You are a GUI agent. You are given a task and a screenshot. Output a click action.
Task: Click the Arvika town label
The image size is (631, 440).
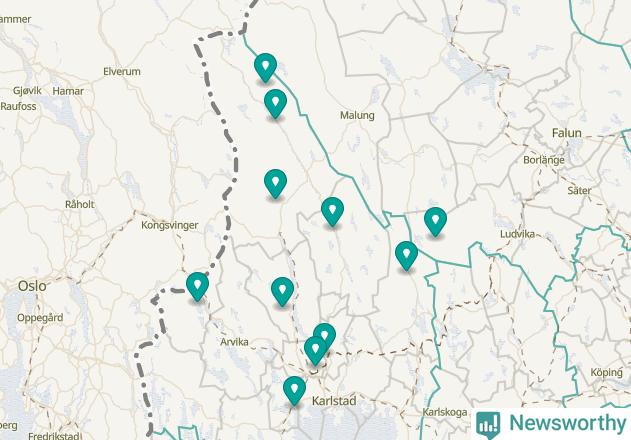(234, 342)
